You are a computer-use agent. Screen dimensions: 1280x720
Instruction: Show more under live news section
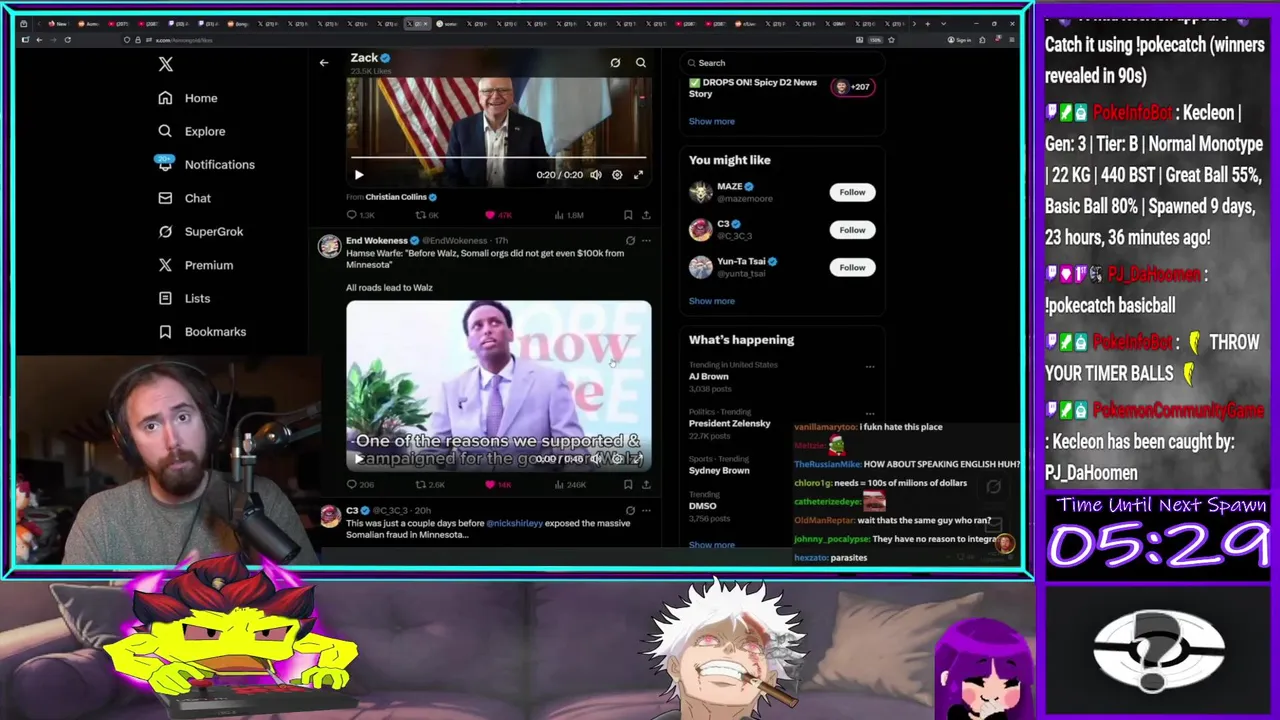[711, 121]
